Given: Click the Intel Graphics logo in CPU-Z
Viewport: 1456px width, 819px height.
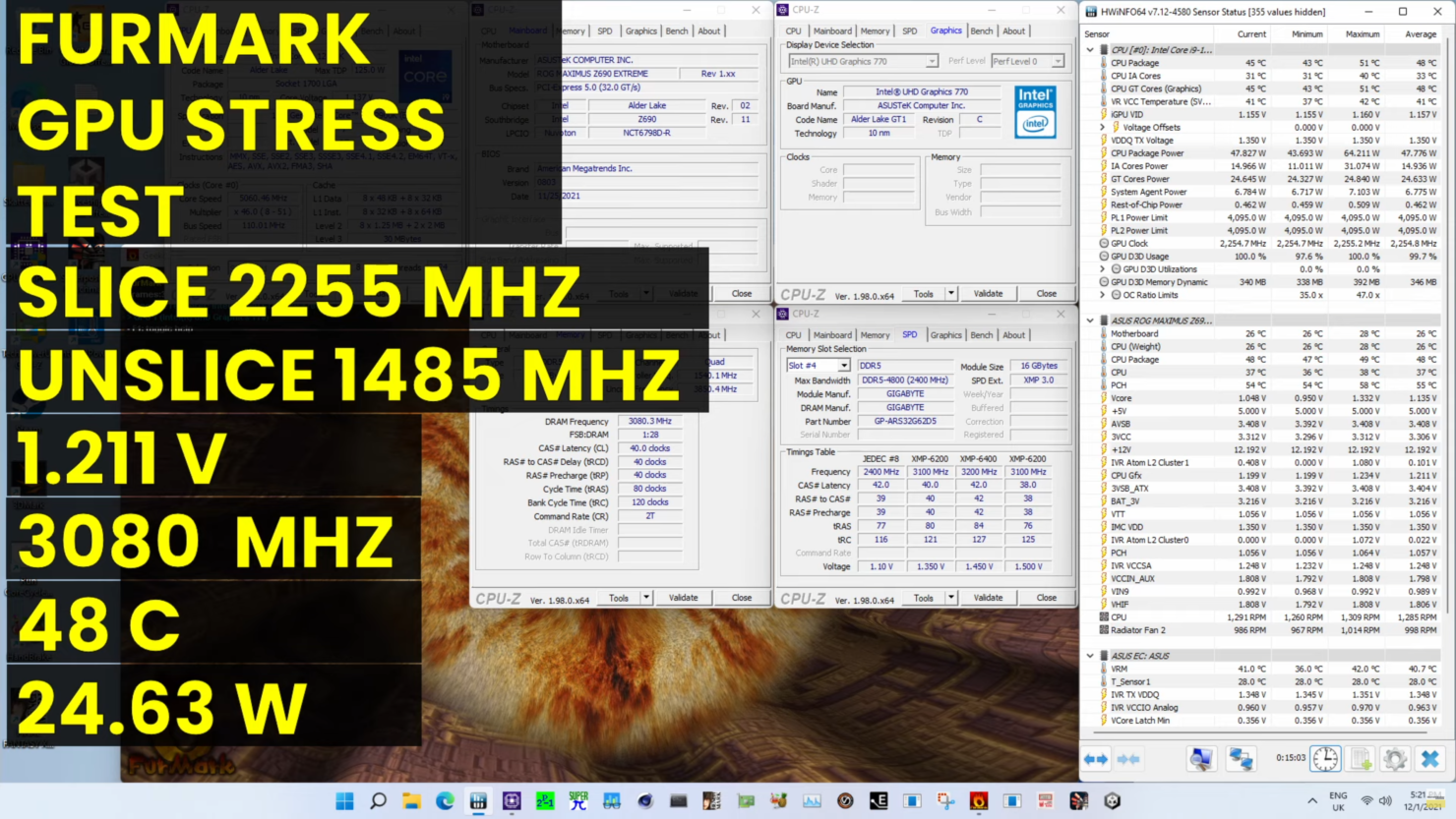Looking at the screenshot, I should 1035,111.
